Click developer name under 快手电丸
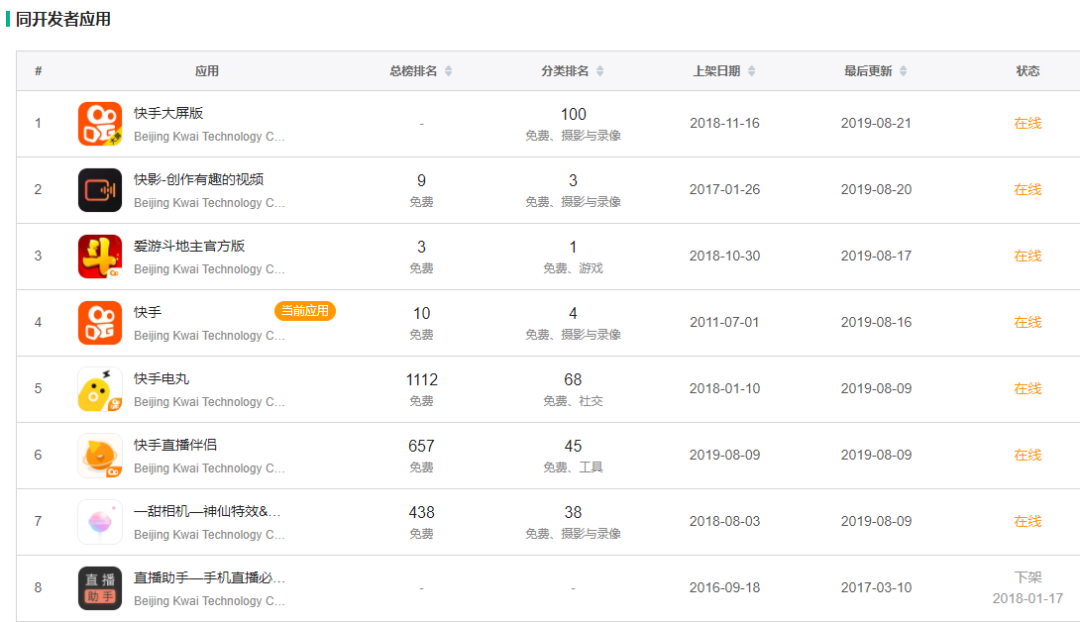 (209, 402)
